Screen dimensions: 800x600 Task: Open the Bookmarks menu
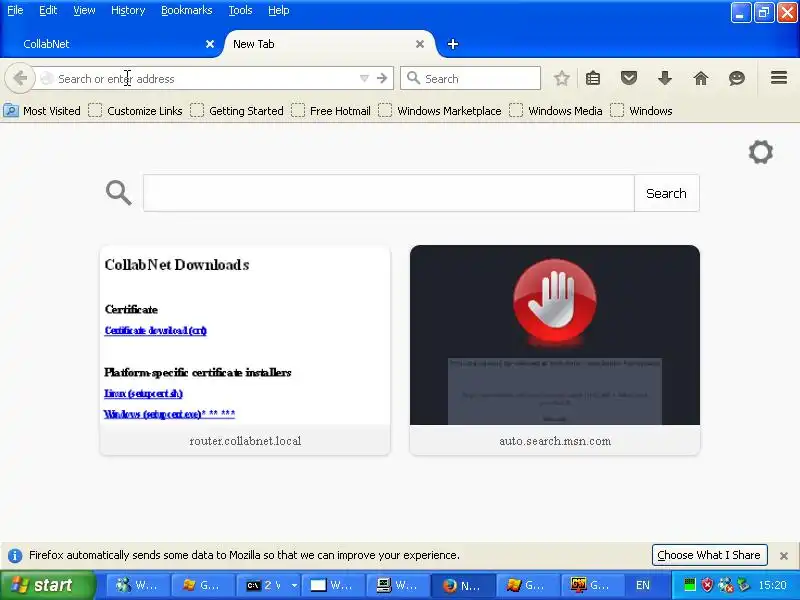pyautogui.click(x=187, y=10)
